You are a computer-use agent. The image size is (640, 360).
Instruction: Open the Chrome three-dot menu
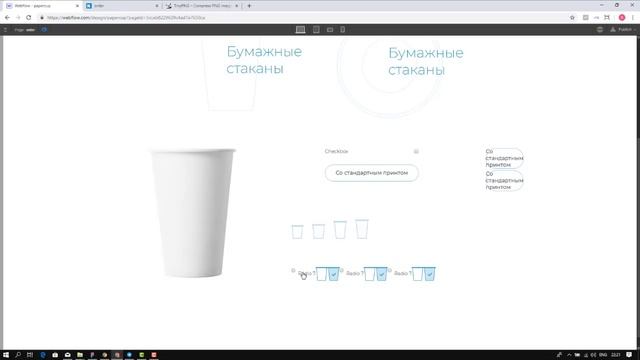(x=633, y=18)
